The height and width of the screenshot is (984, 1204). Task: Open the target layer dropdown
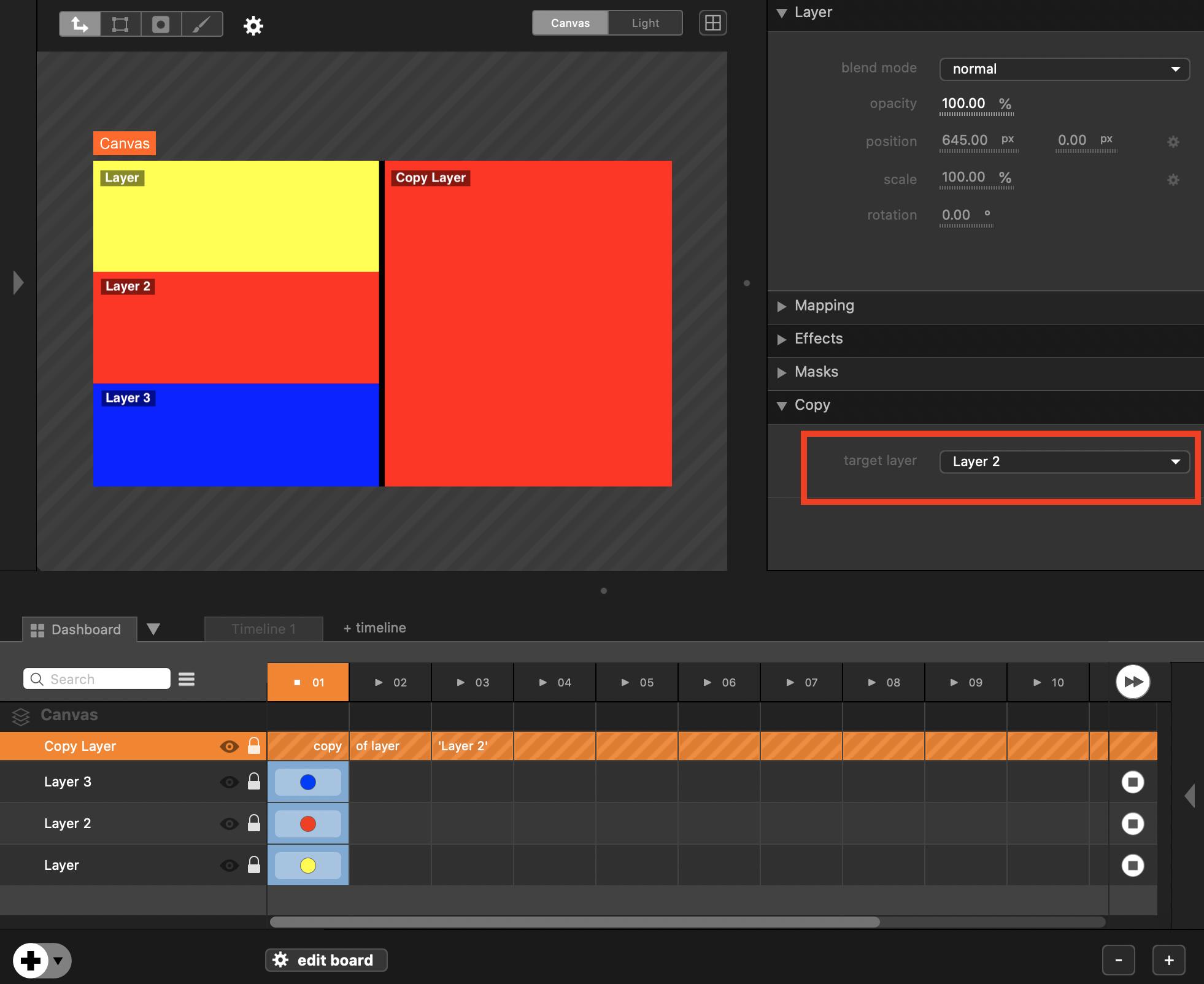[x=1064, y=462]
